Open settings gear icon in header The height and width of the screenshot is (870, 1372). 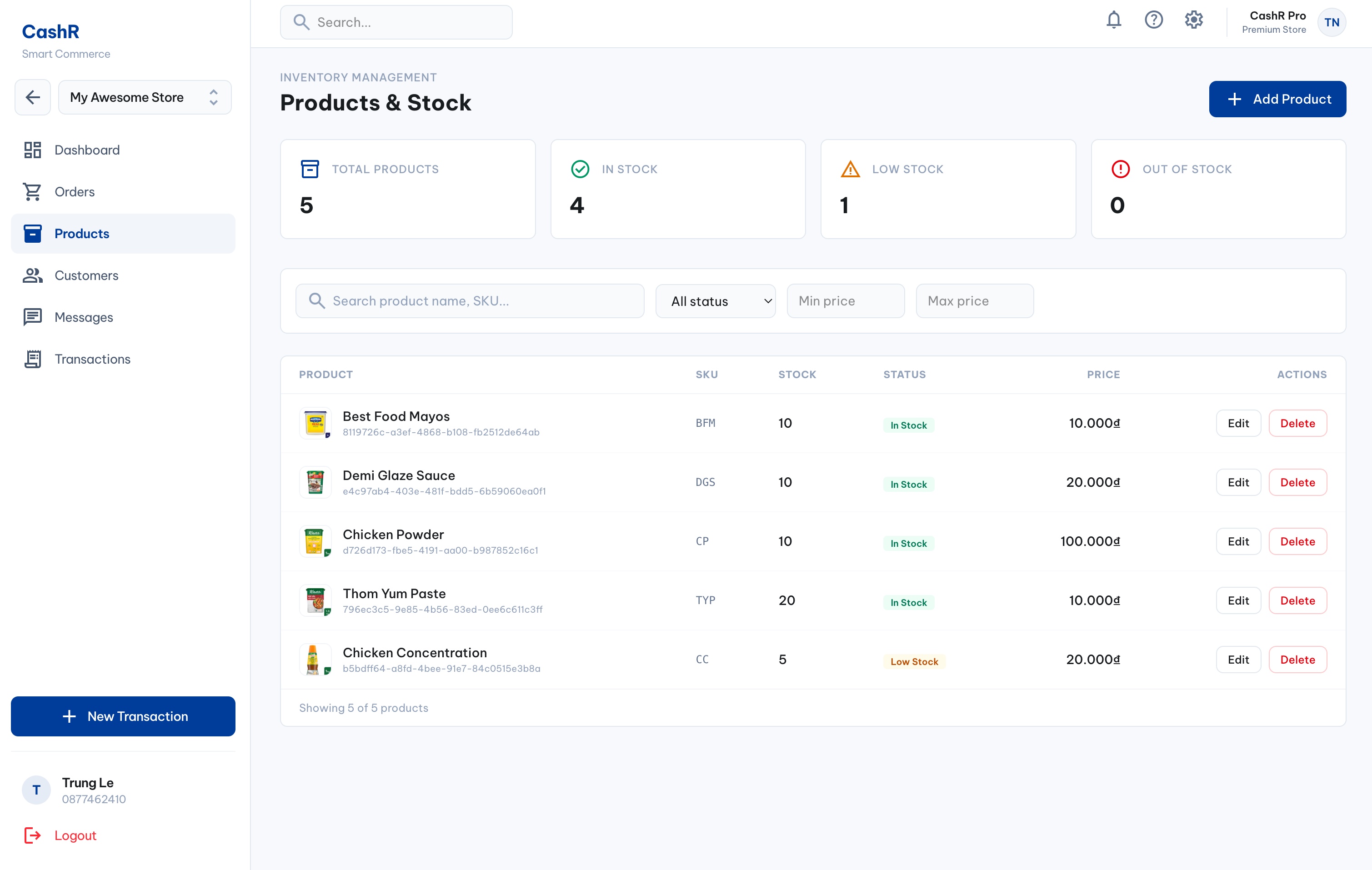tap(1194, 20)
